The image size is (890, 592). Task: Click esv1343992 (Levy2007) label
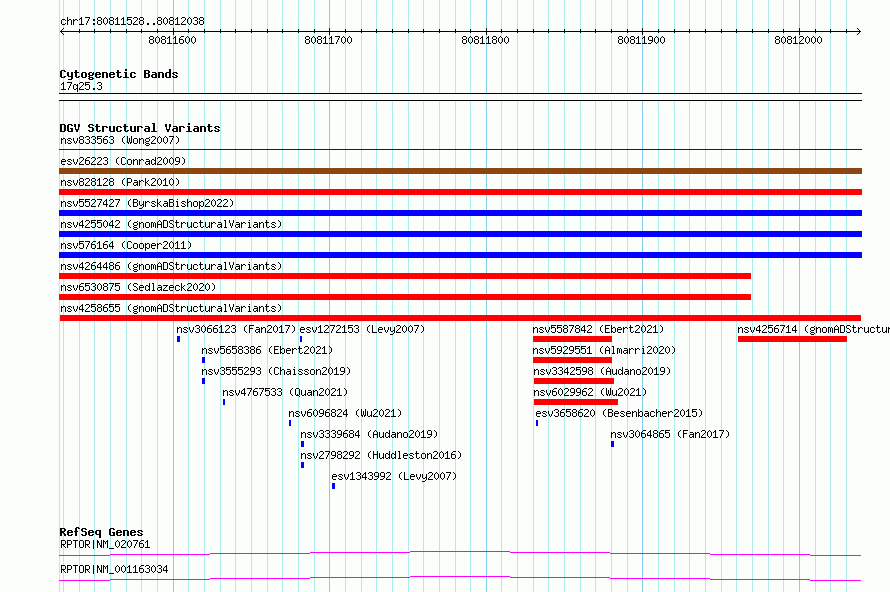tap(394, 476)
